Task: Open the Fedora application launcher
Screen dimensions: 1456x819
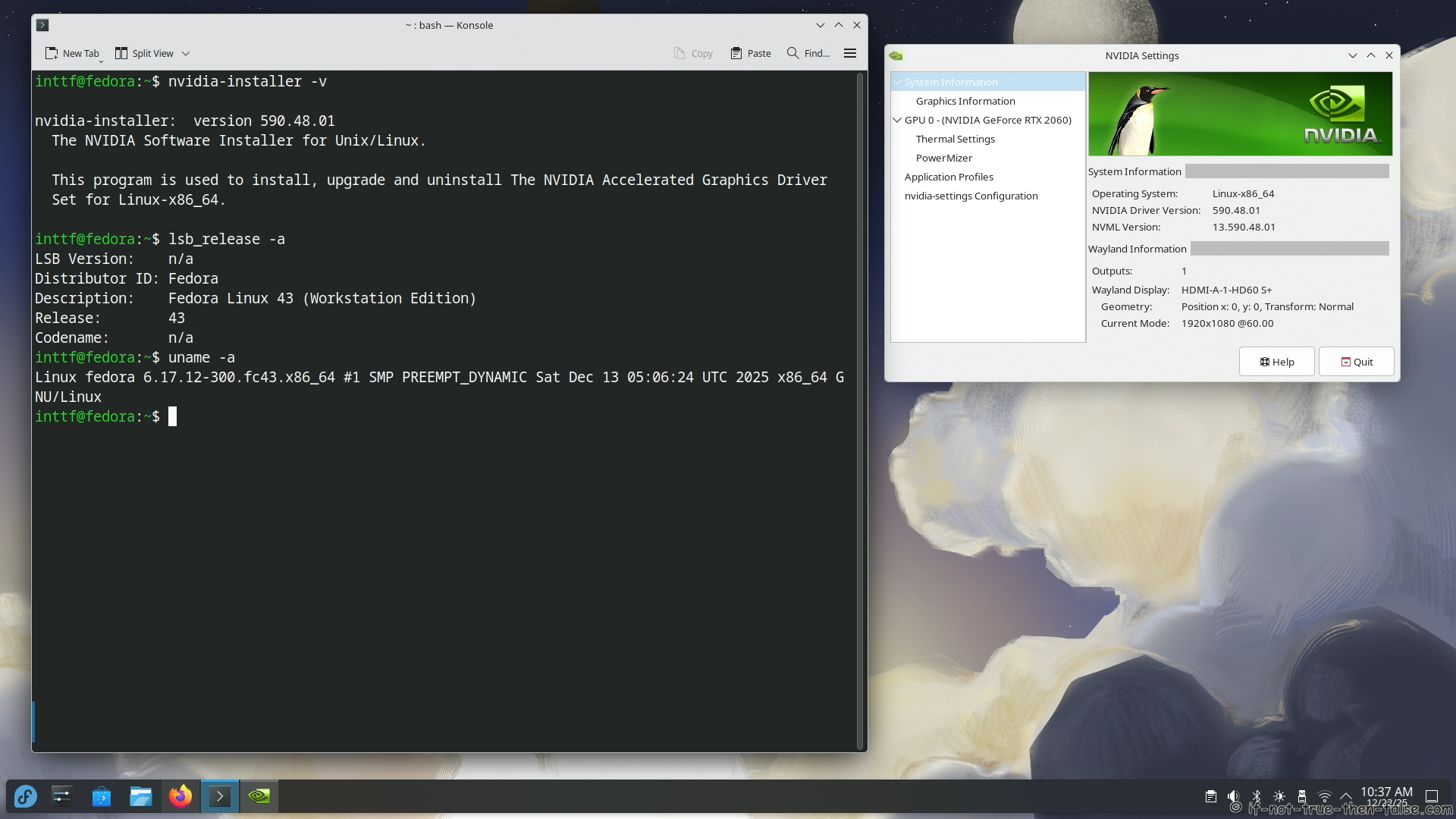Action: pos(25,796)
